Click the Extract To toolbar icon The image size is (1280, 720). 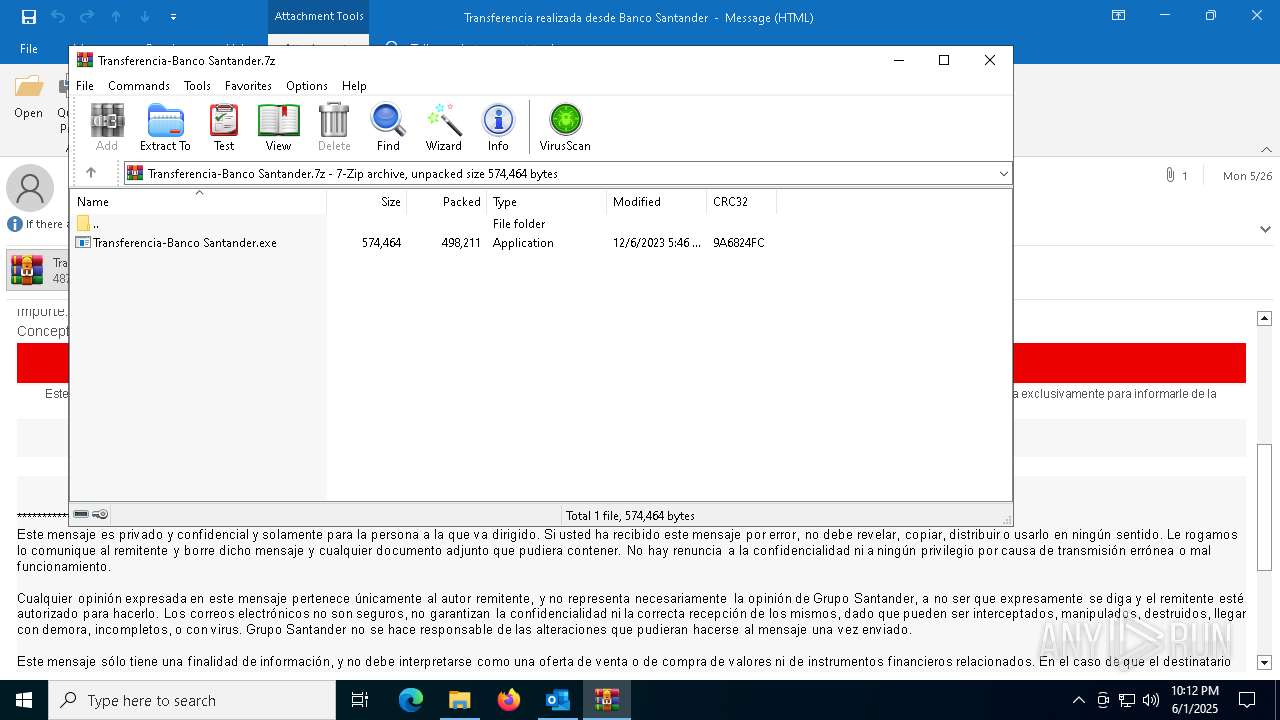165,127
